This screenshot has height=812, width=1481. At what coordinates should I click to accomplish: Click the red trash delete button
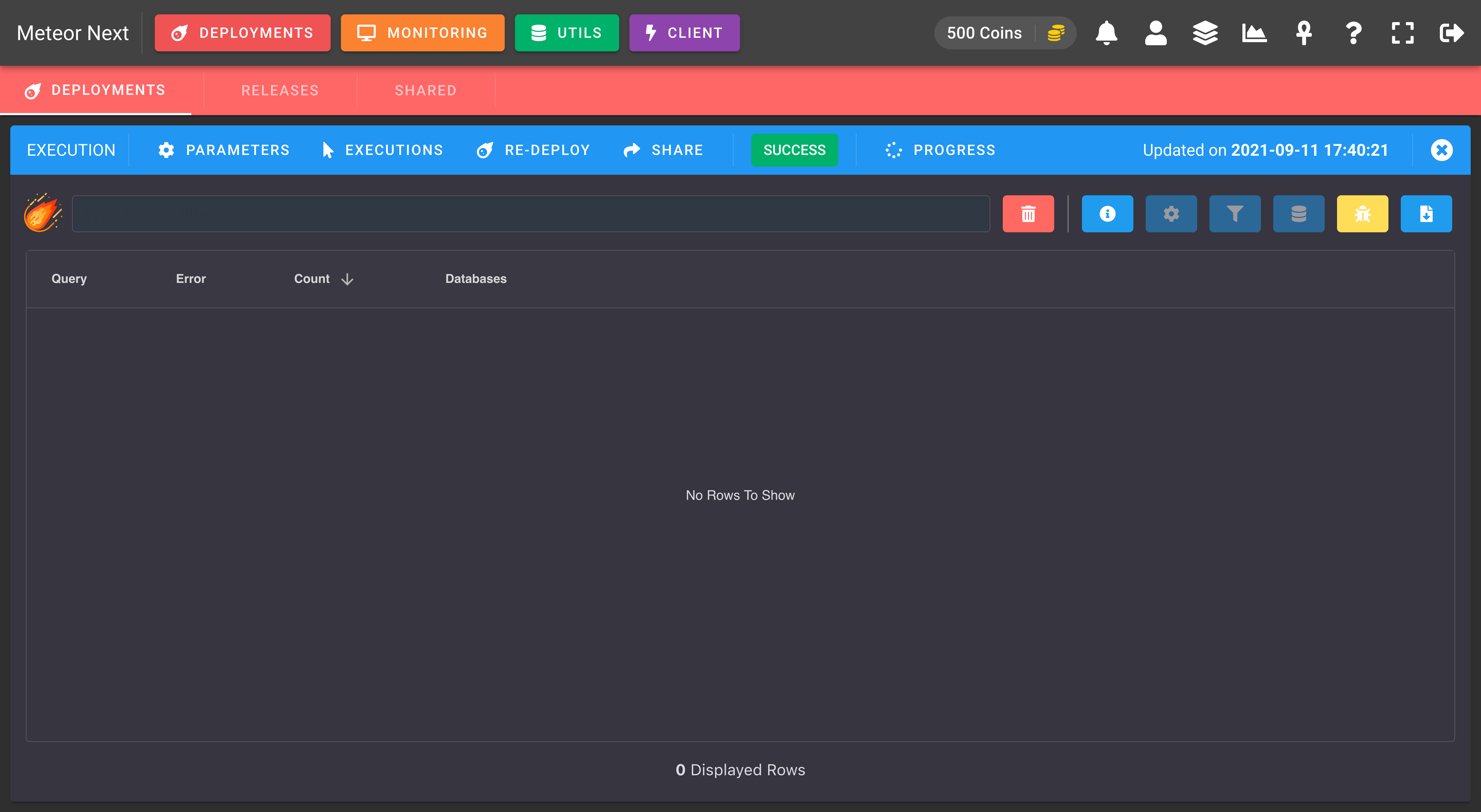click(1028, 214)
